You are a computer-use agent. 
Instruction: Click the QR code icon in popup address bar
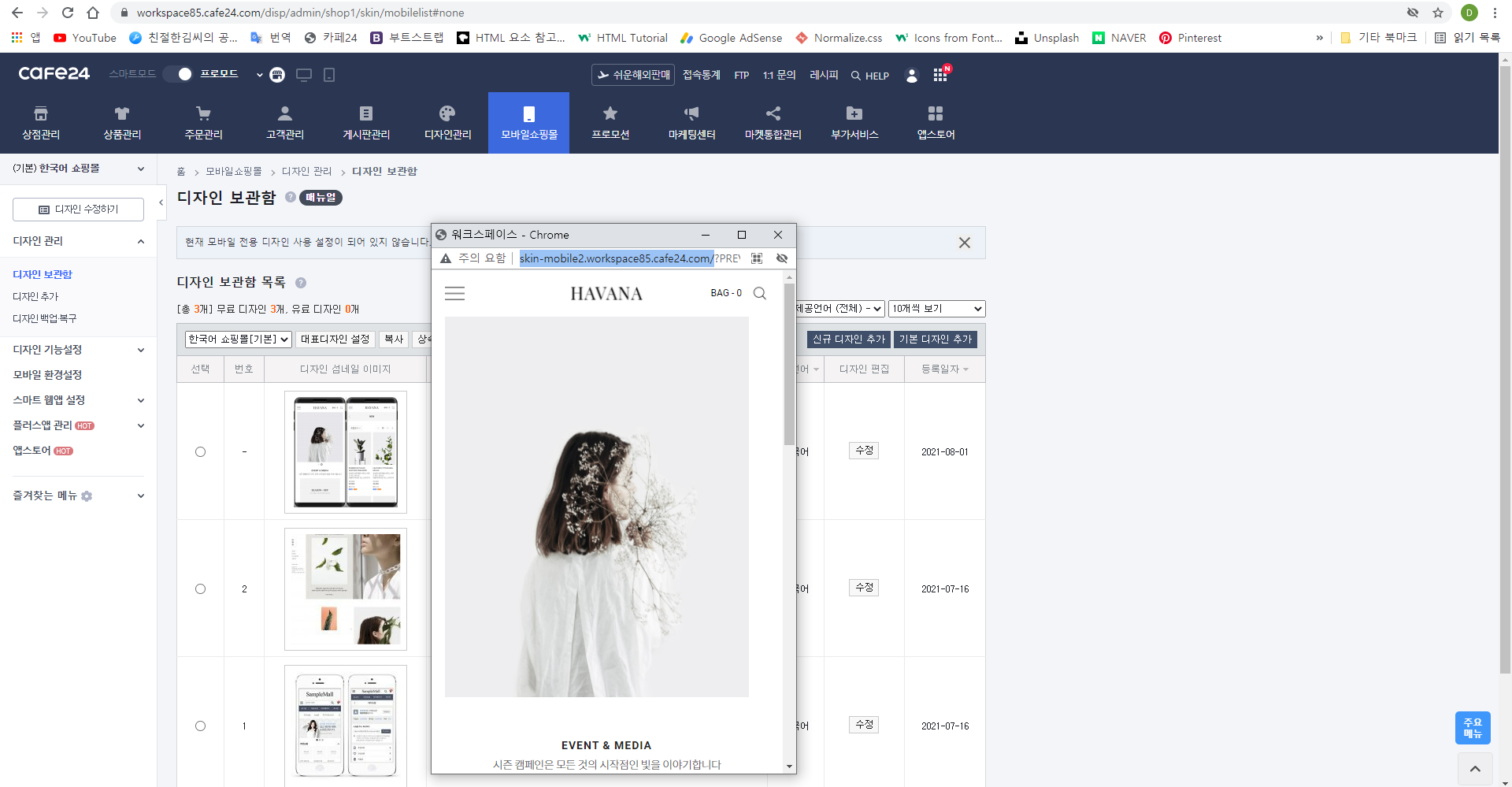click(757, 258)
